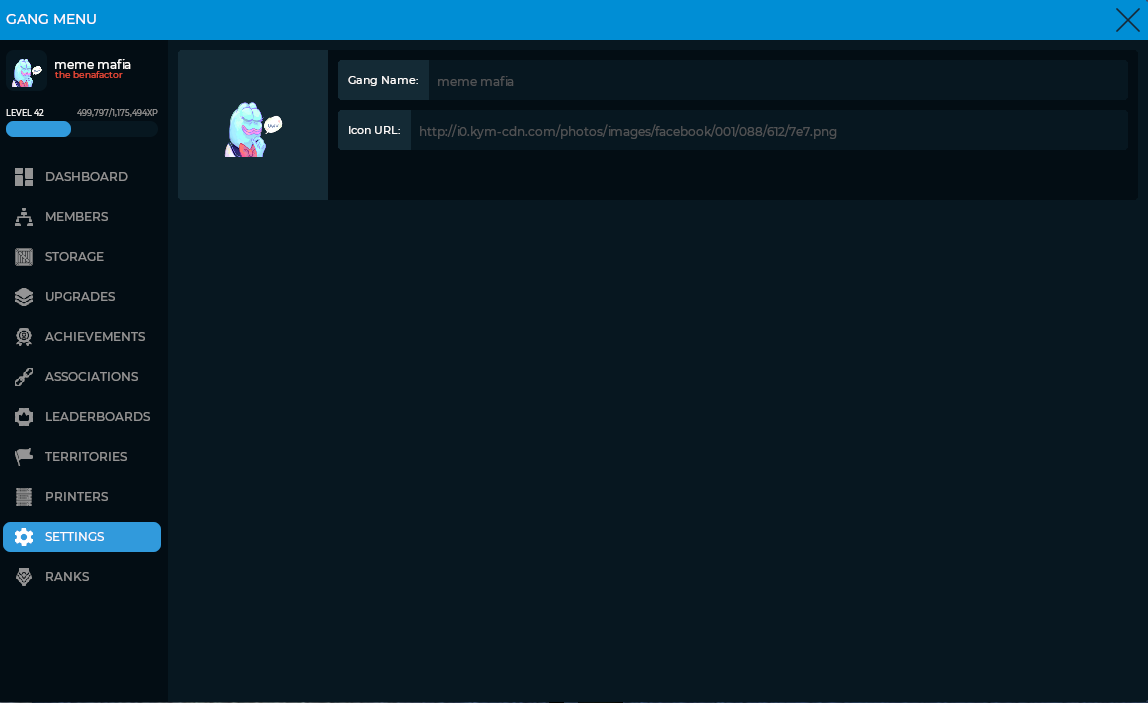Go to the Printers section

tap(82, 496)
